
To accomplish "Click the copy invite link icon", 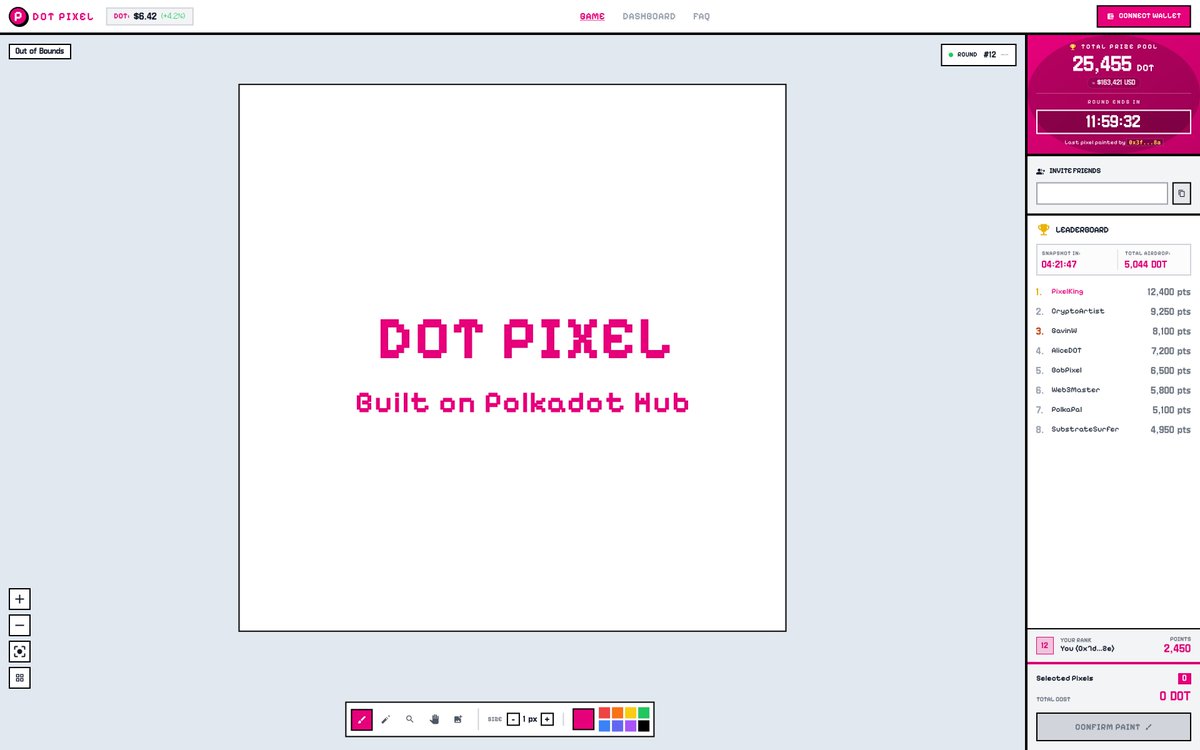I will click(x=1181, y=192).
